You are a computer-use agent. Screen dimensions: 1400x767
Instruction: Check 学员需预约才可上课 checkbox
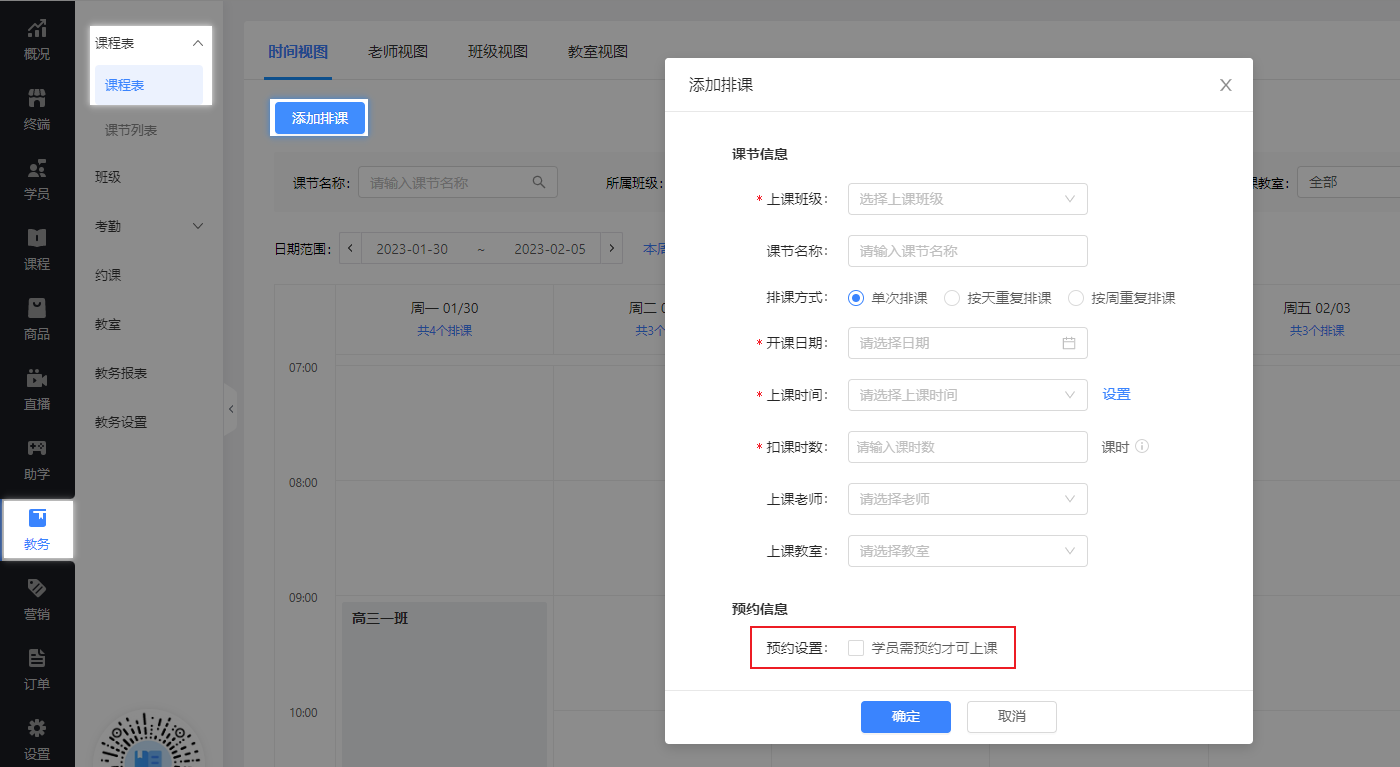856,648
